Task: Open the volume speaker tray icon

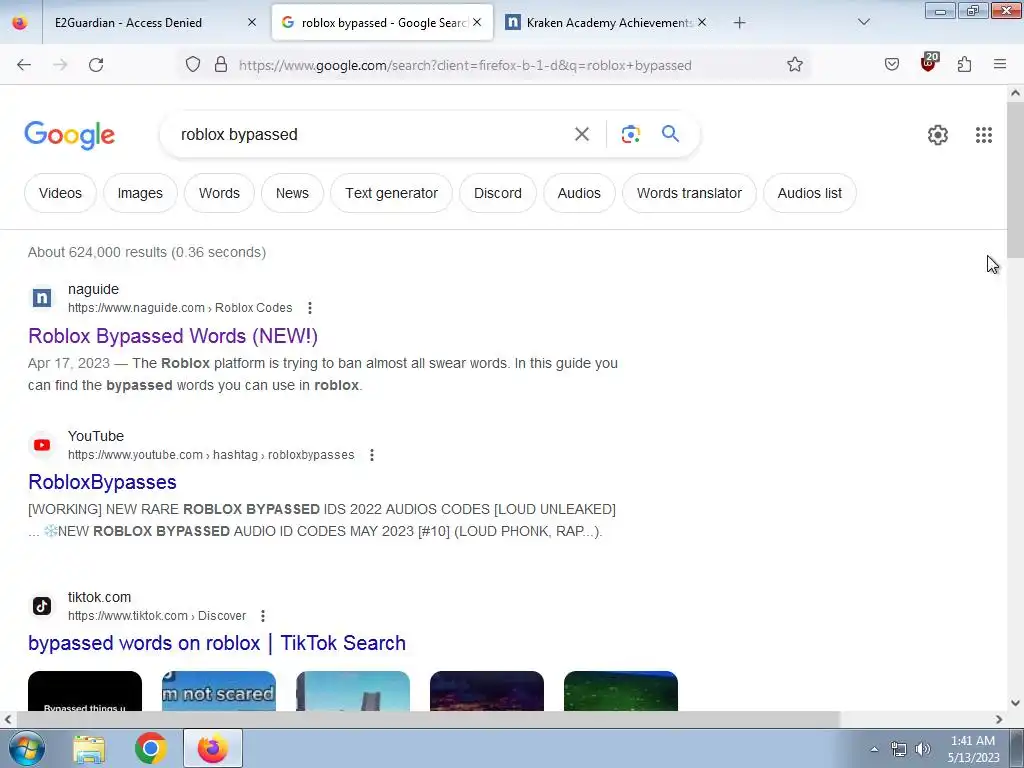Action: 922,749
